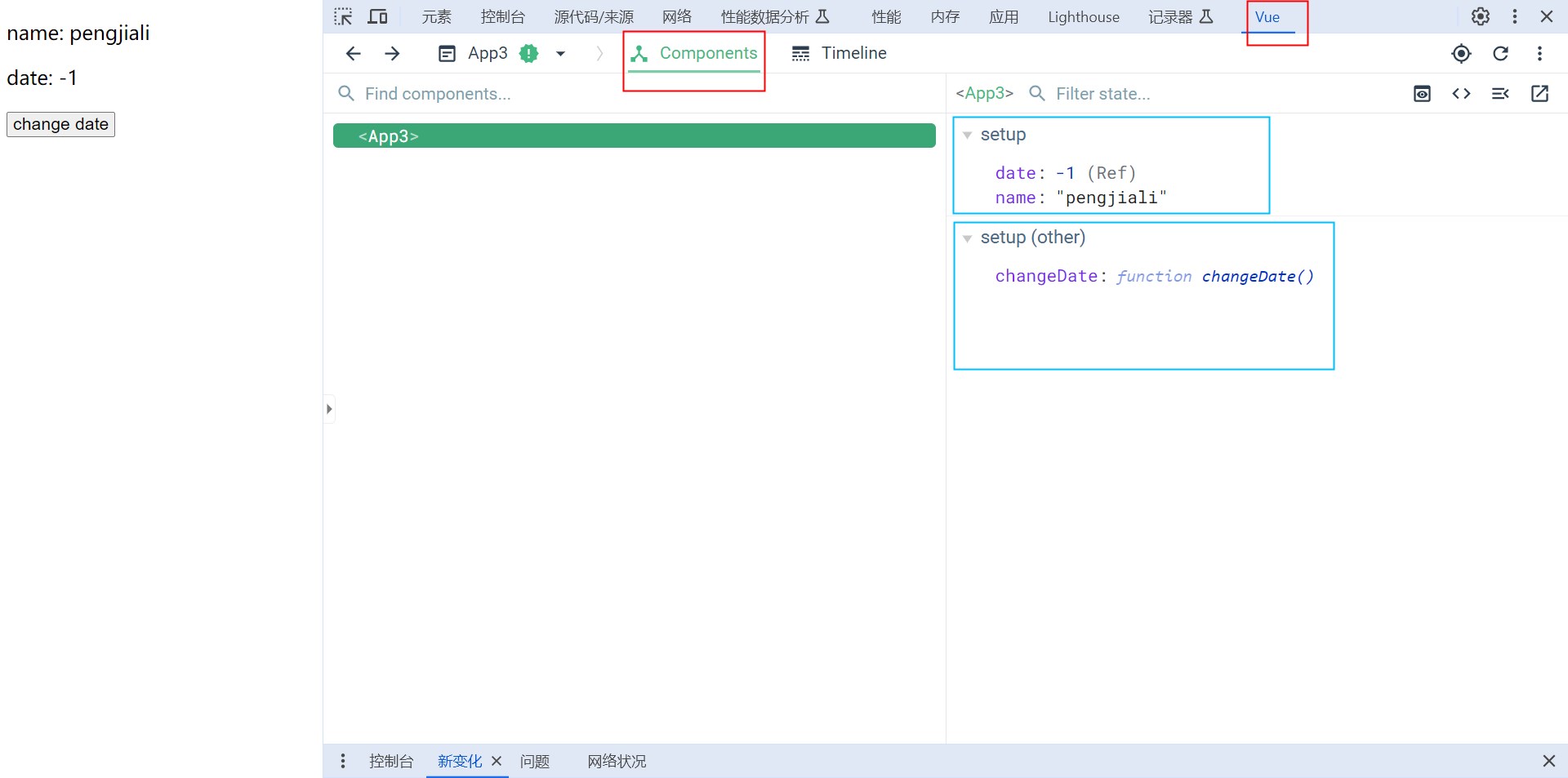
Task: Open DevTools settings gear
Action: point(1480,16)
